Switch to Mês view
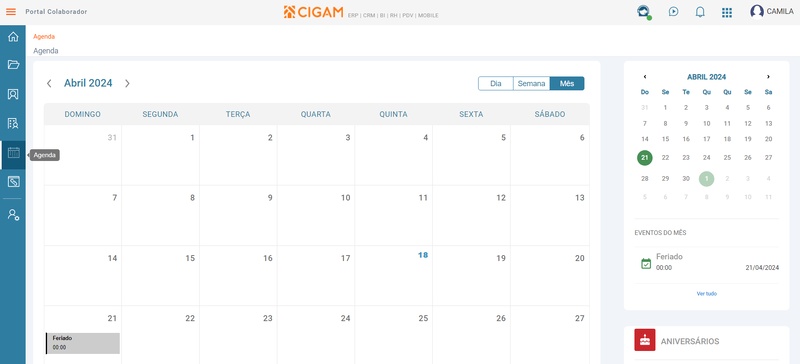Image resolution: width=800 pixels, height=364 pixels. (x=567, y=83)
